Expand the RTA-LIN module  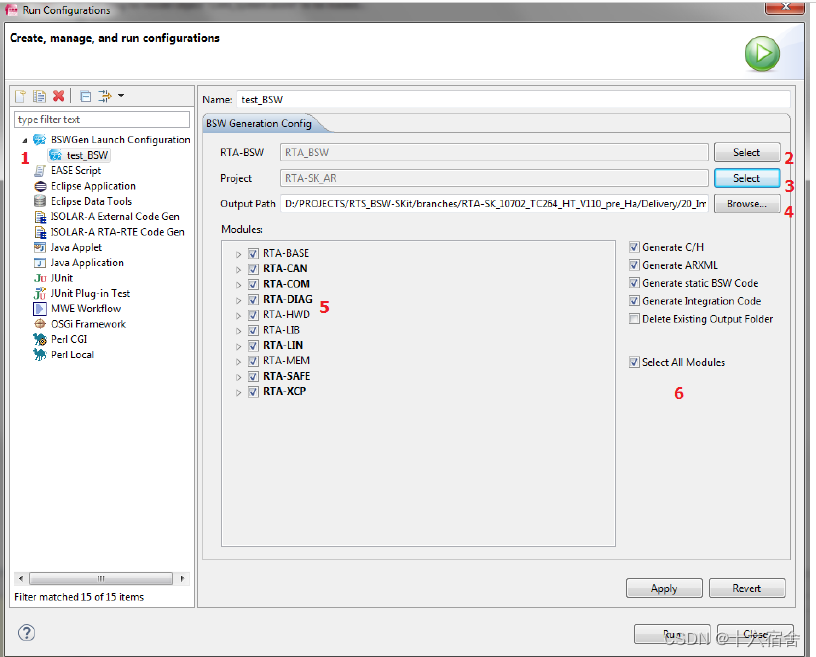(238, 346)
